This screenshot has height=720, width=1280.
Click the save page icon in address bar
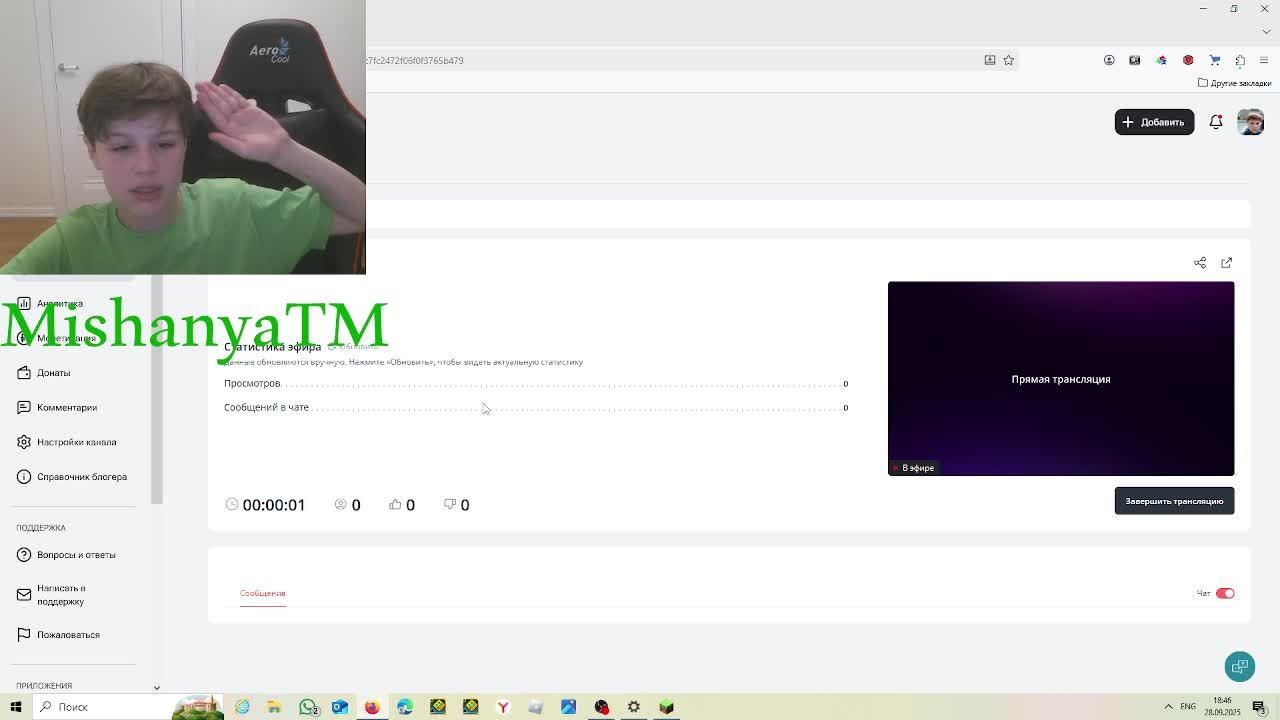990,60
